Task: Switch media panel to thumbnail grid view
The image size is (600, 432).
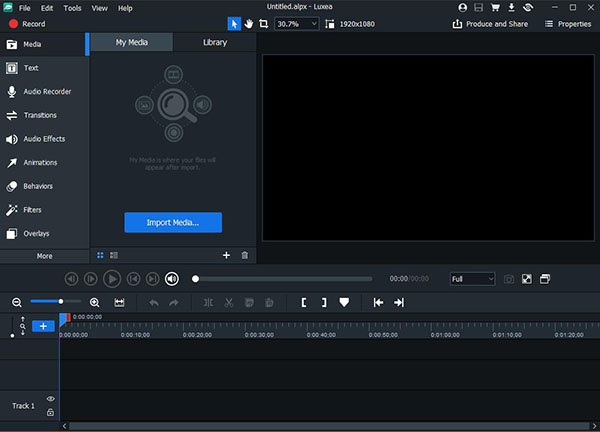Action: click(100, 255)
